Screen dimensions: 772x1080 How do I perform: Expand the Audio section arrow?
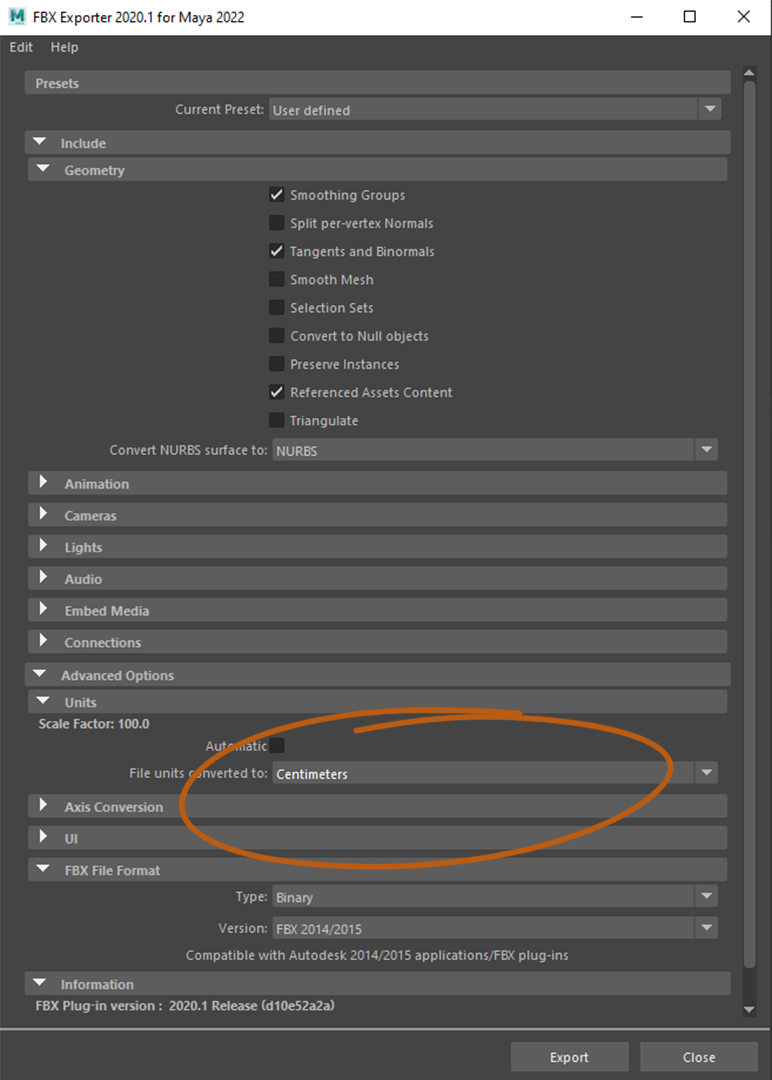[x=43, y=578]
